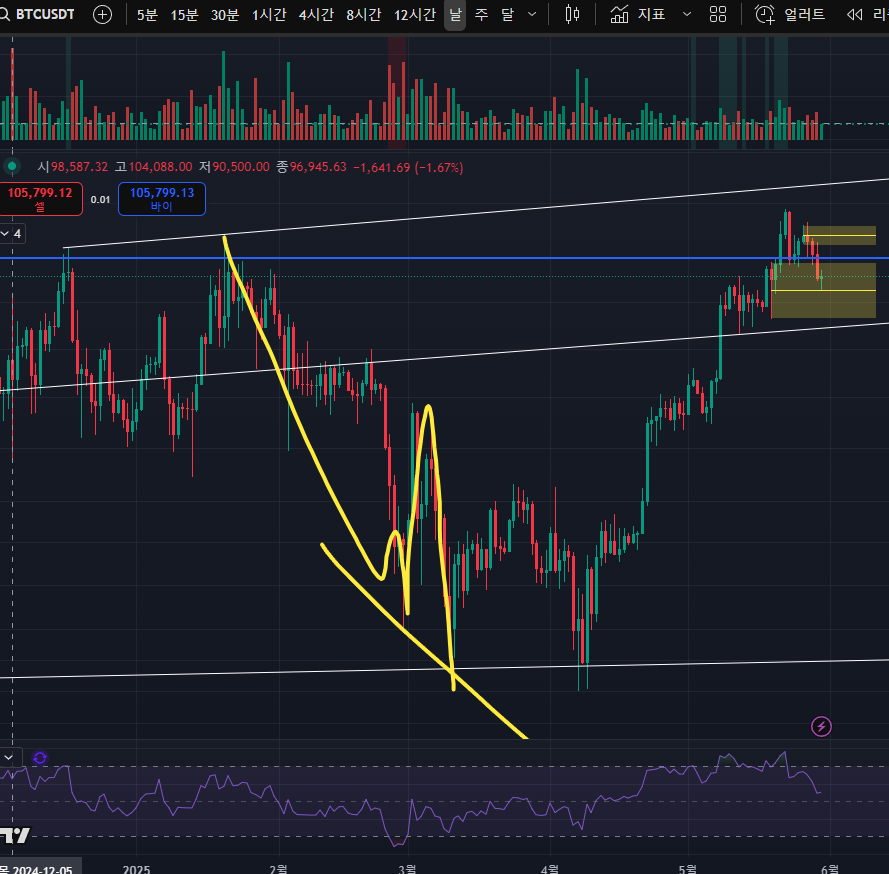Choose the 12시간 interval
The height and width of the screenshot is (874, 889).
414,15
